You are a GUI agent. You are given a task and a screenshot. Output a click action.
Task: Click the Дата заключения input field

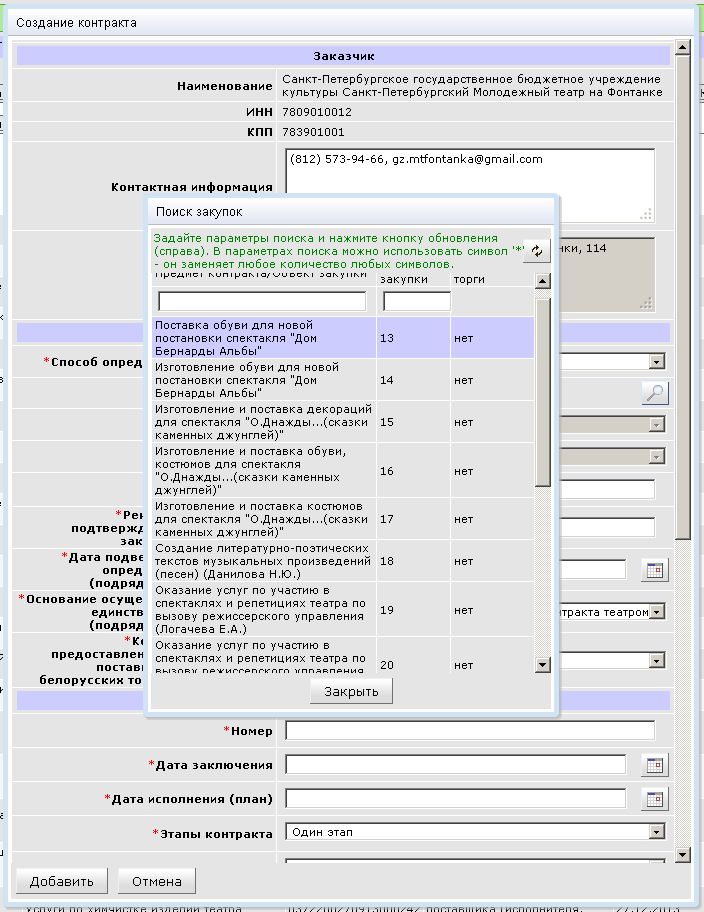coord(456,765)
